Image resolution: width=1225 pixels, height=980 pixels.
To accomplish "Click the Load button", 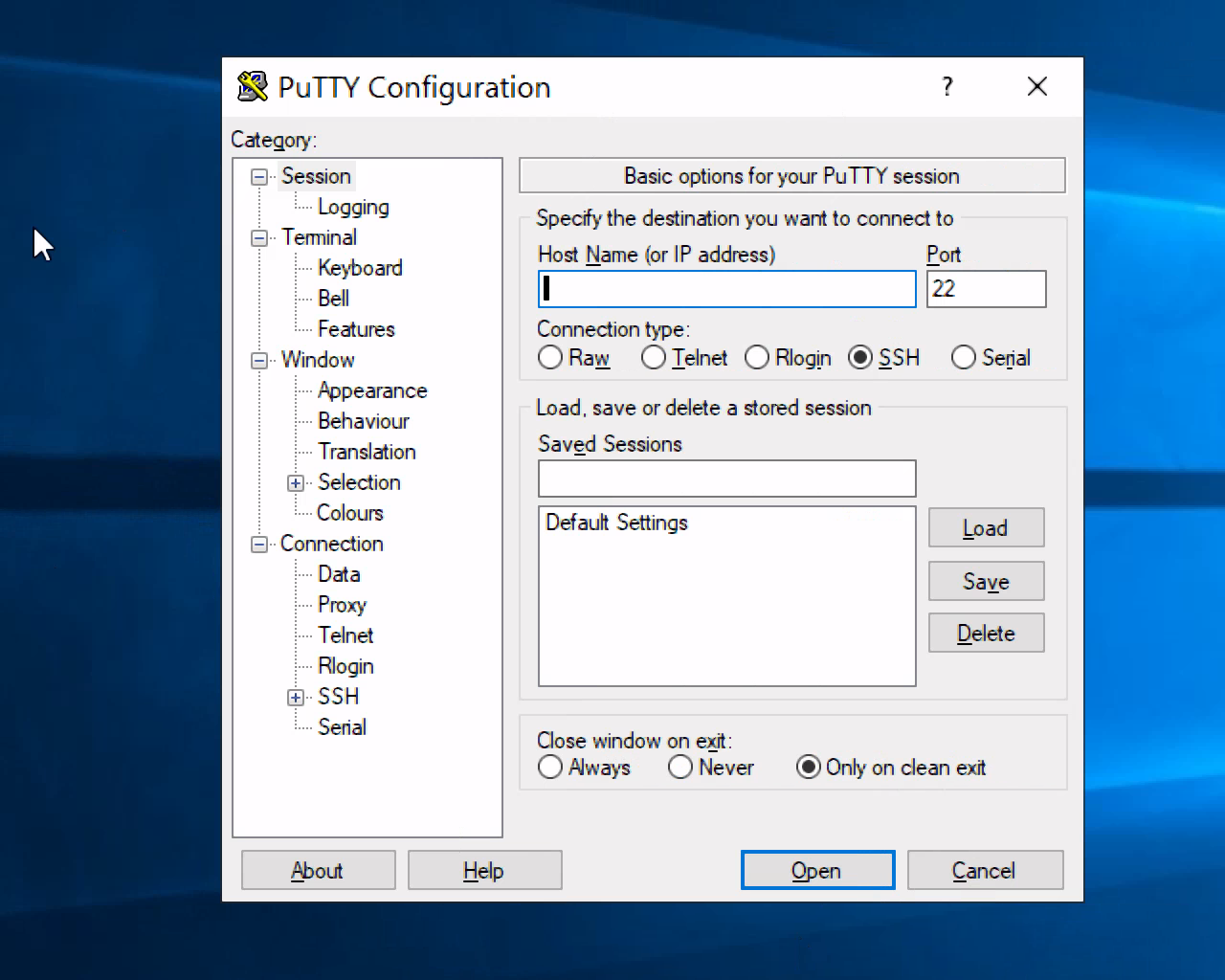I will [x=986, y=528].
